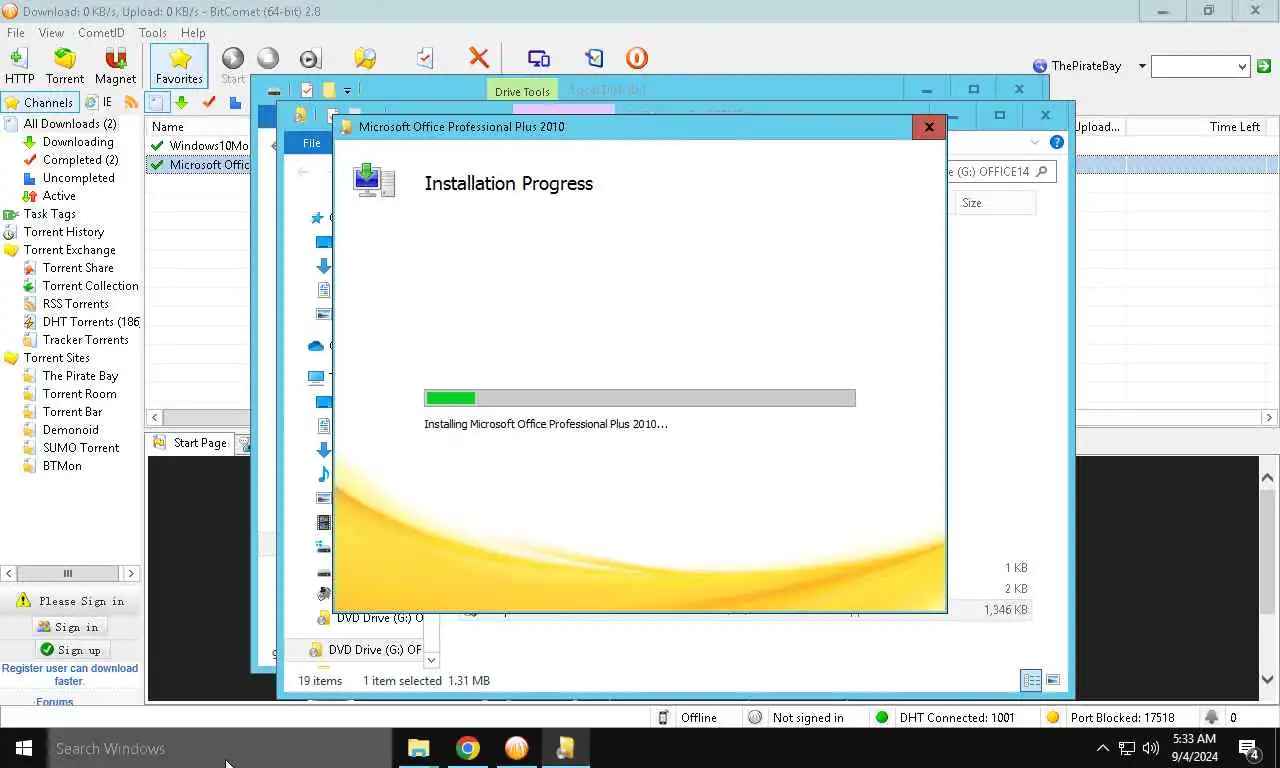The width and height of the screenshot is (1280, 768).
Task: Open the ThePirateBay search engine dropdown
Action: [x=1142, y=66]
